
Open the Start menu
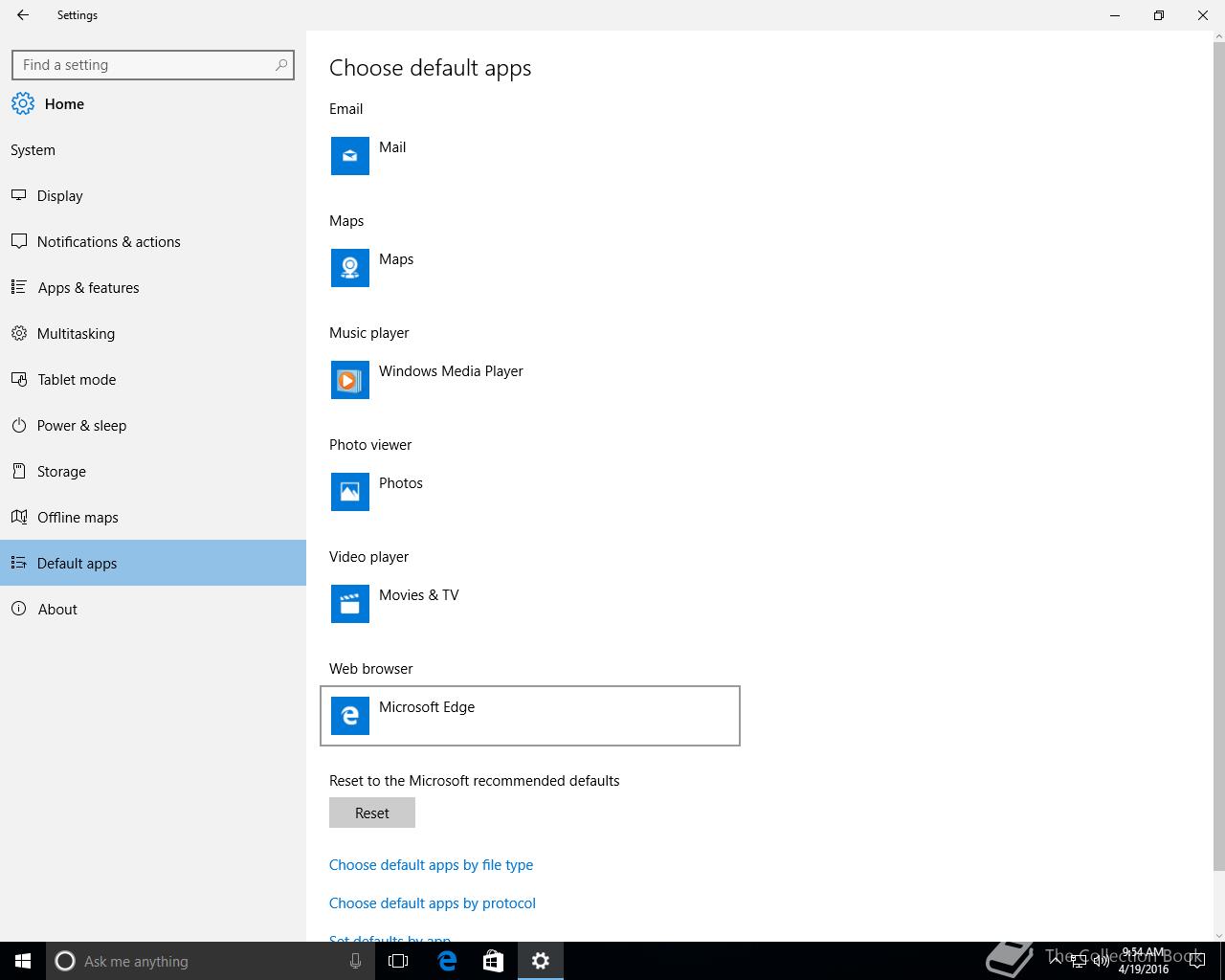click(x=23, y=961)
